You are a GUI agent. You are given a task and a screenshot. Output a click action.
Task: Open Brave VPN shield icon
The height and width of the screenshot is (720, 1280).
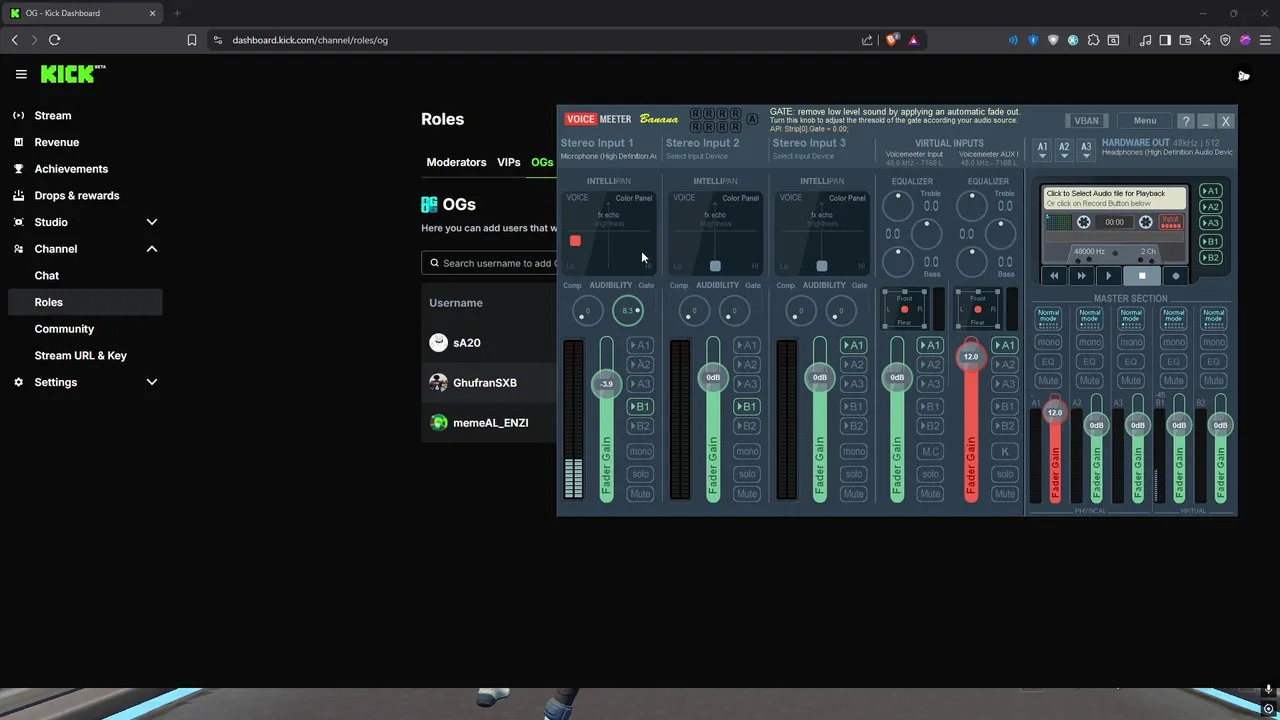(1225, 40)
